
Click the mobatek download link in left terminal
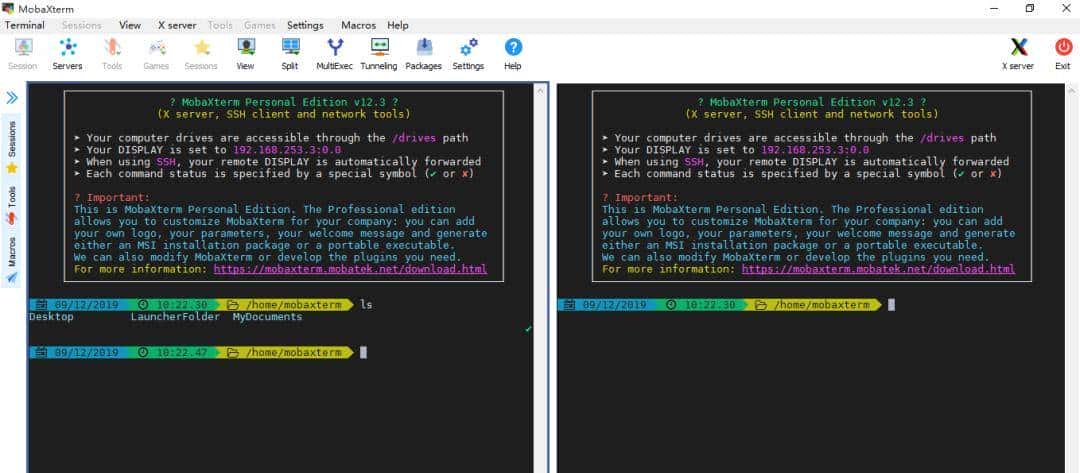click(x=350, y=269)
